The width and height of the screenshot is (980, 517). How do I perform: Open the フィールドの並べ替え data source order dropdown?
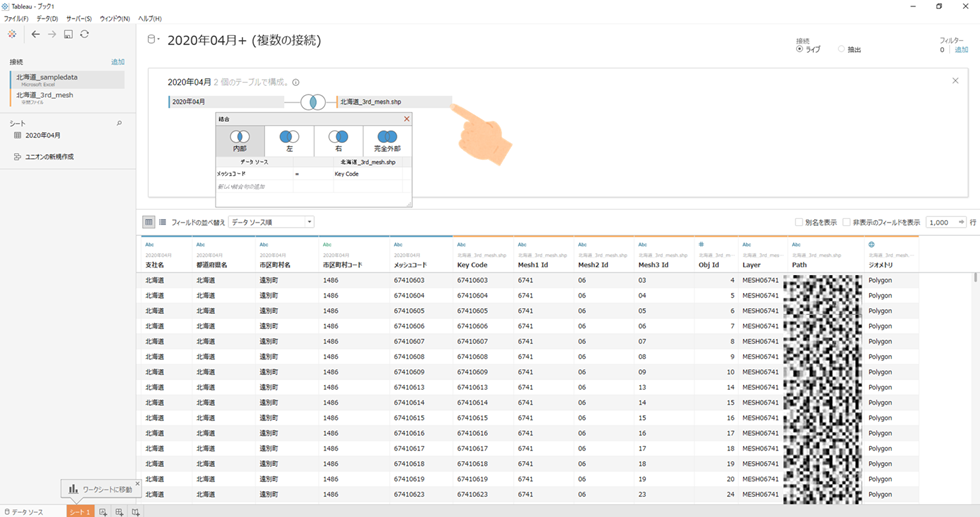pos(271,222)
